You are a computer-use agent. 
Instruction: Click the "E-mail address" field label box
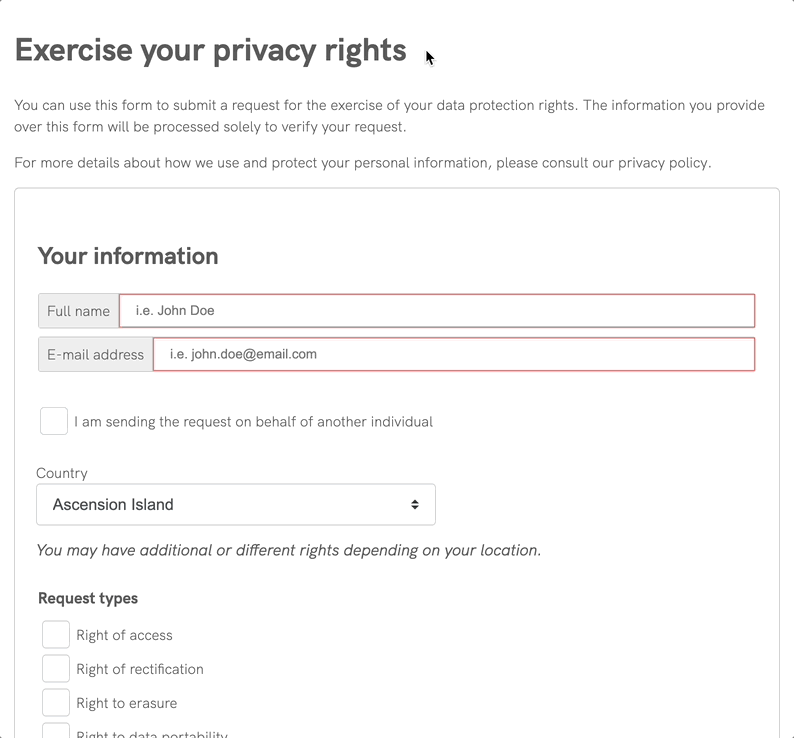tap(95, 355)
